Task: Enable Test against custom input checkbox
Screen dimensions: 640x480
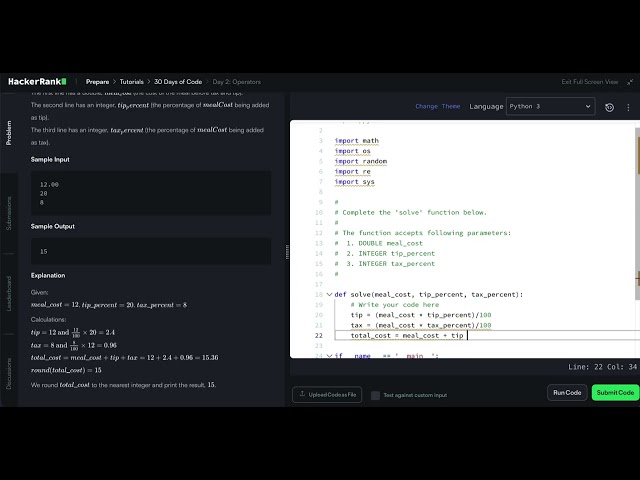Action: (375, 395)
